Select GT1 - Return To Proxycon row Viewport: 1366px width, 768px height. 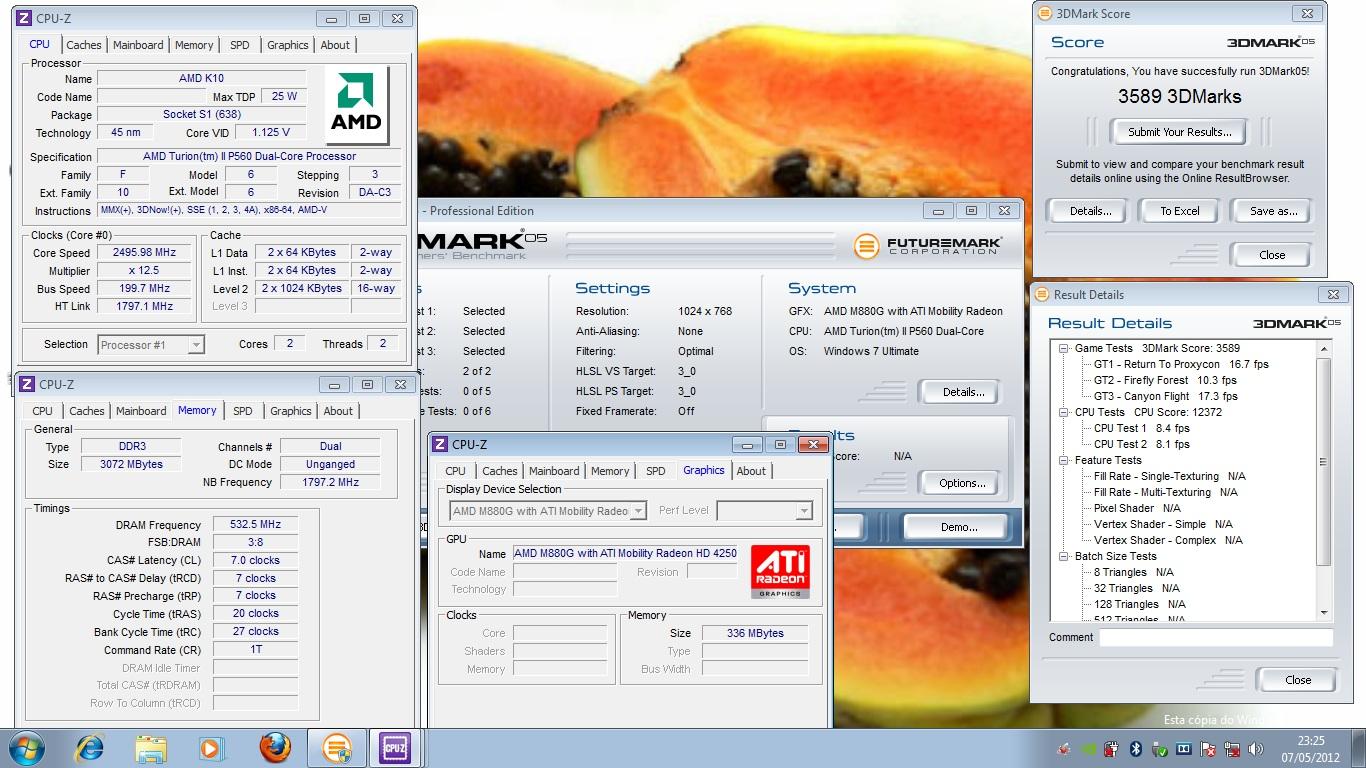tap(1181, 364)
